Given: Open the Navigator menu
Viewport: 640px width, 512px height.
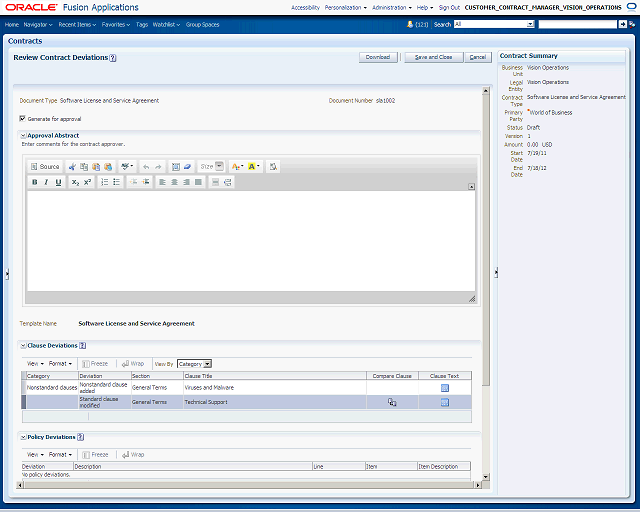Looking at the screenshot, I should point(38,24).
